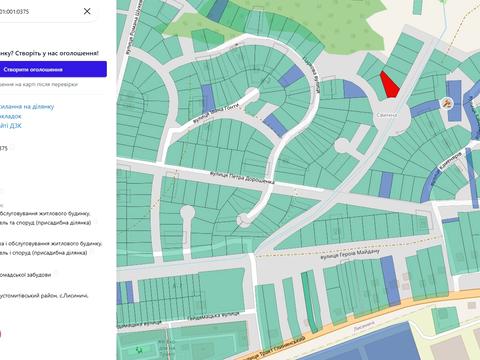This screenshot has width=480, height=360.
Task: Click the 'вулиця Івана Гонти' street label
Action: pos(216,114)
